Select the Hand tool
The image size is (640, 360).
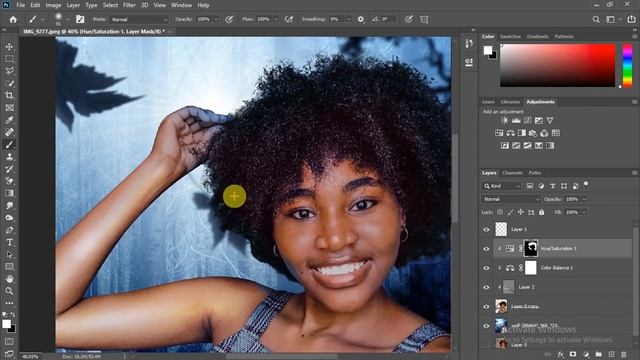point(9,279)
